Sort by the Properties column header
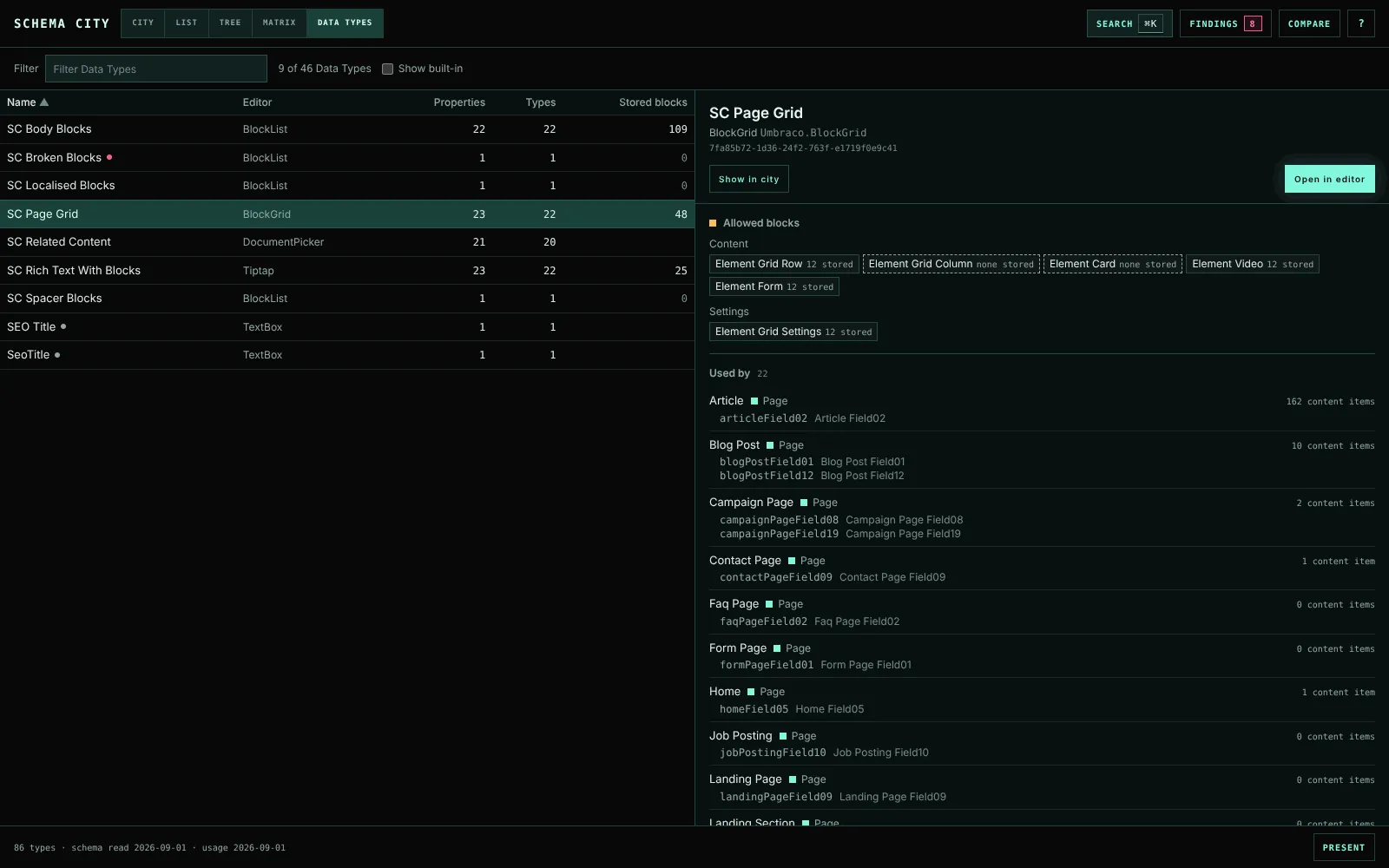The width and height of the screenshot is (1389, 868). tap(459, 102)
